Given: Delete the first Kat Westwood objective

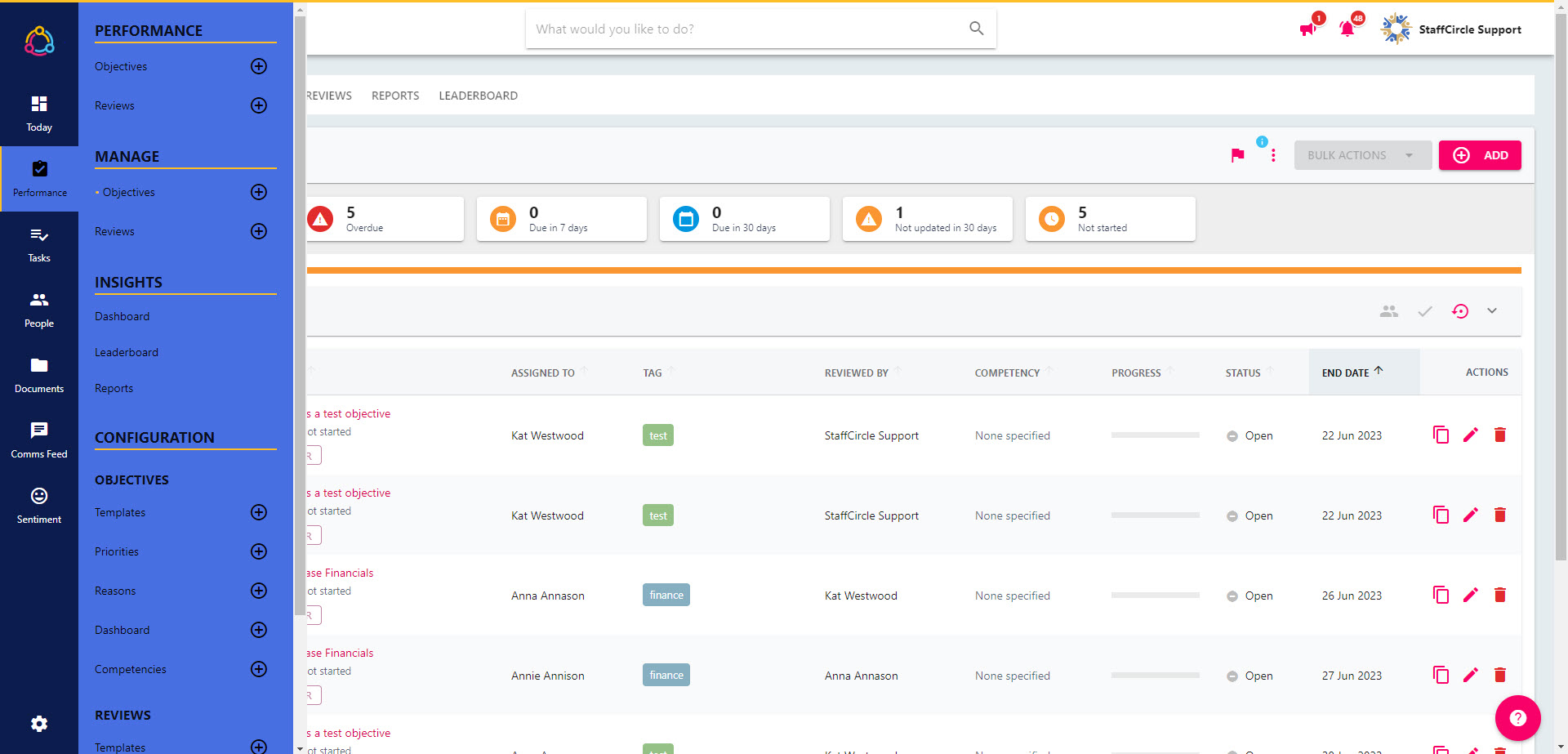Looking at the screenshot, I should click(x=1500, y=435).
